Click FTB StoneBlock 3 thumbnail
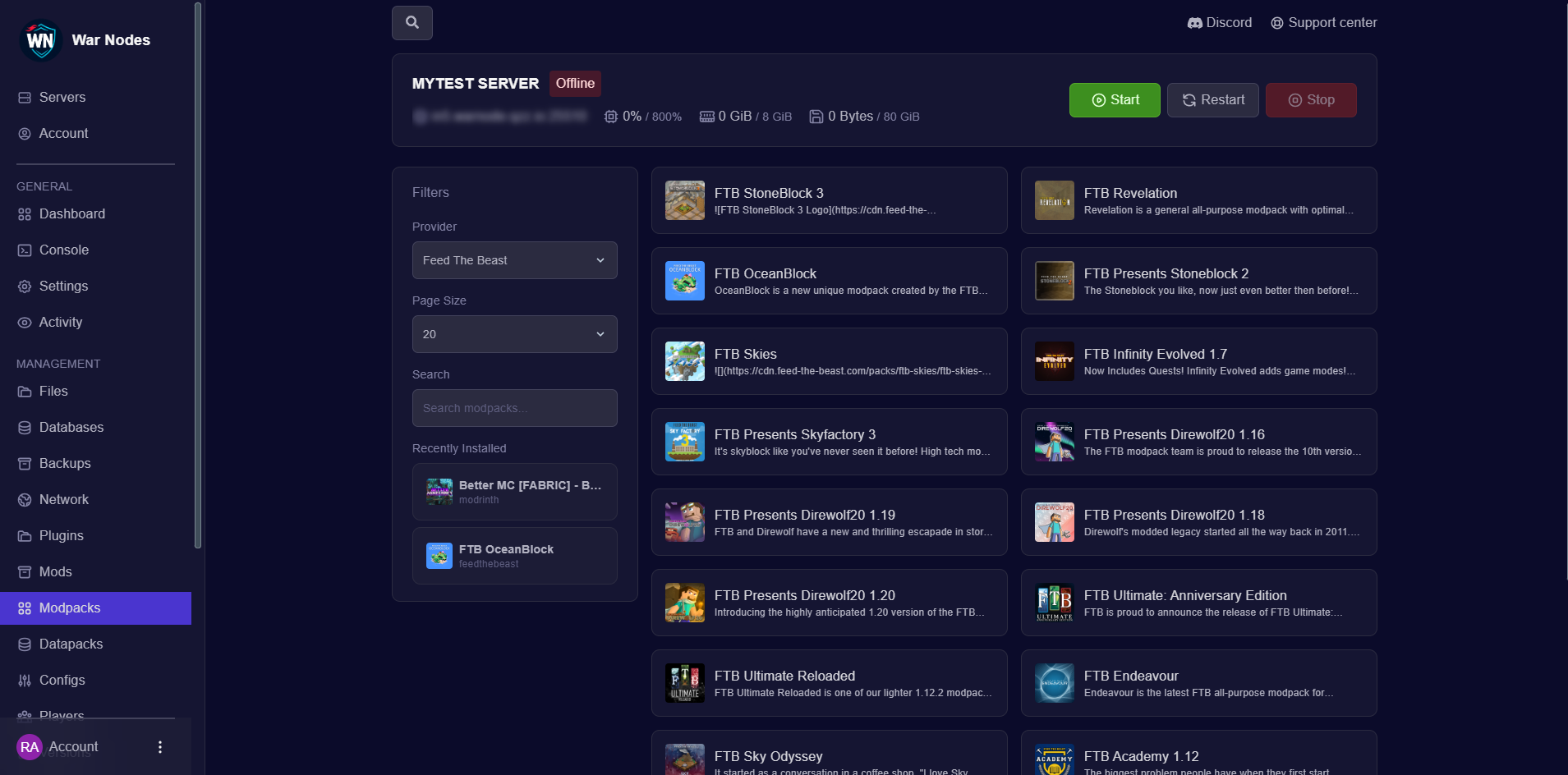Viewport: 1568px width, 775px height. (x=685, y=200)
